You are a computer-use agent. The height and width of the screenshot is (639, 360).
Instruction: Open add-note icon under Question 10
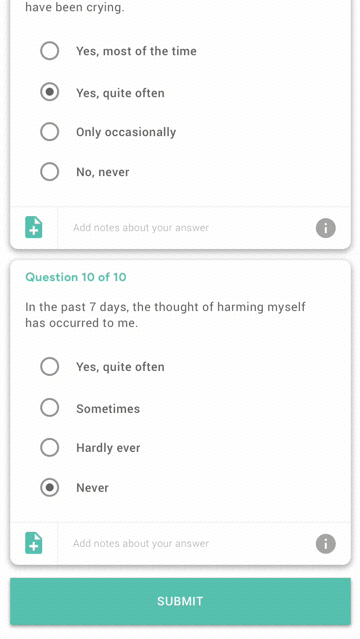pyautogui.click(x=33, y=543)
